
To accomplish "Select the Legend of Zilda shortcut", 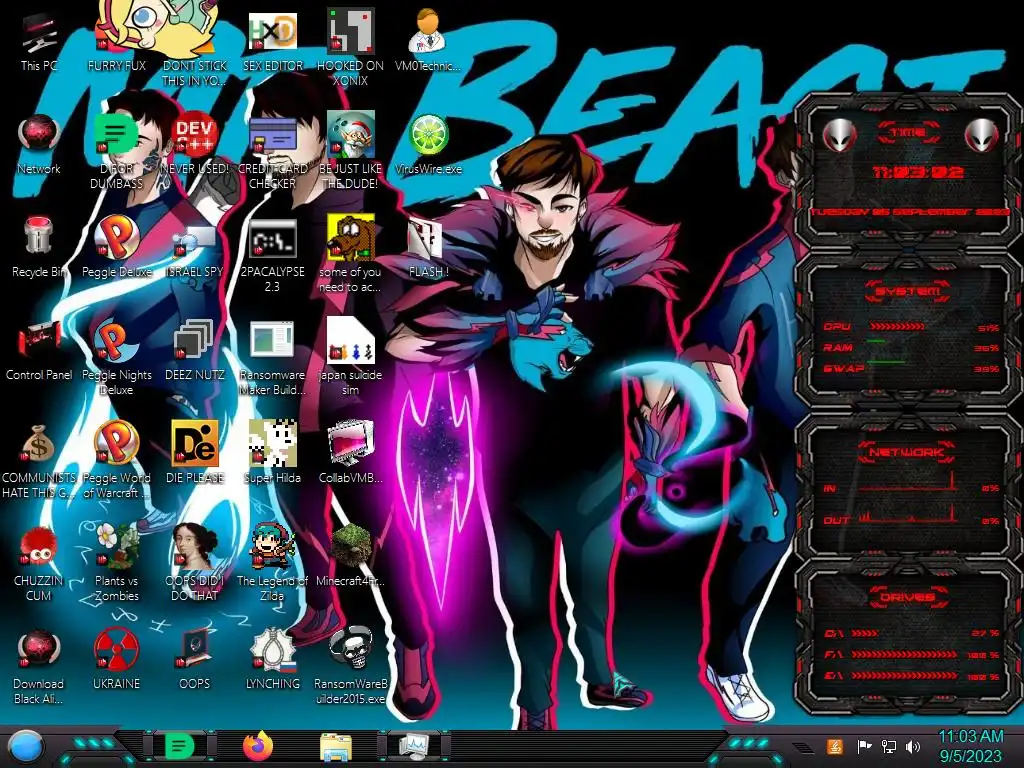I will tap(272, 563).
